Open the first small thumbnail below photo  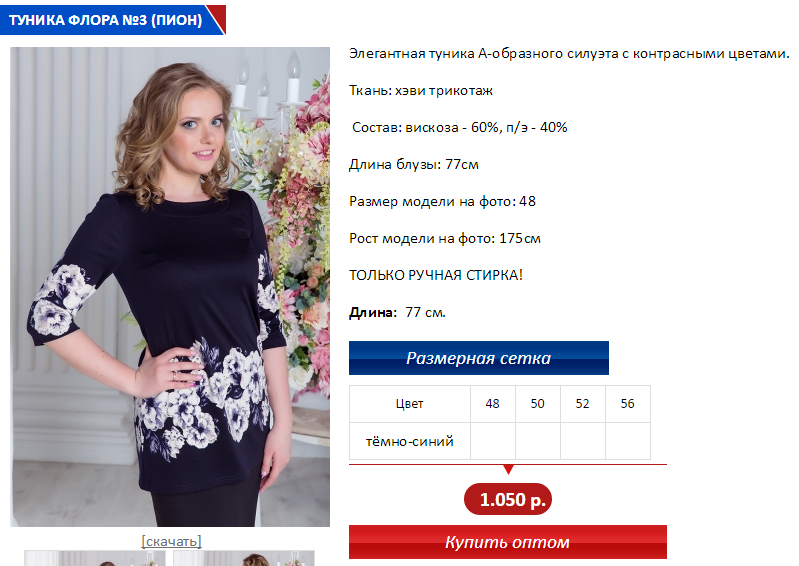pyautogui.click(x=95, y=558)
